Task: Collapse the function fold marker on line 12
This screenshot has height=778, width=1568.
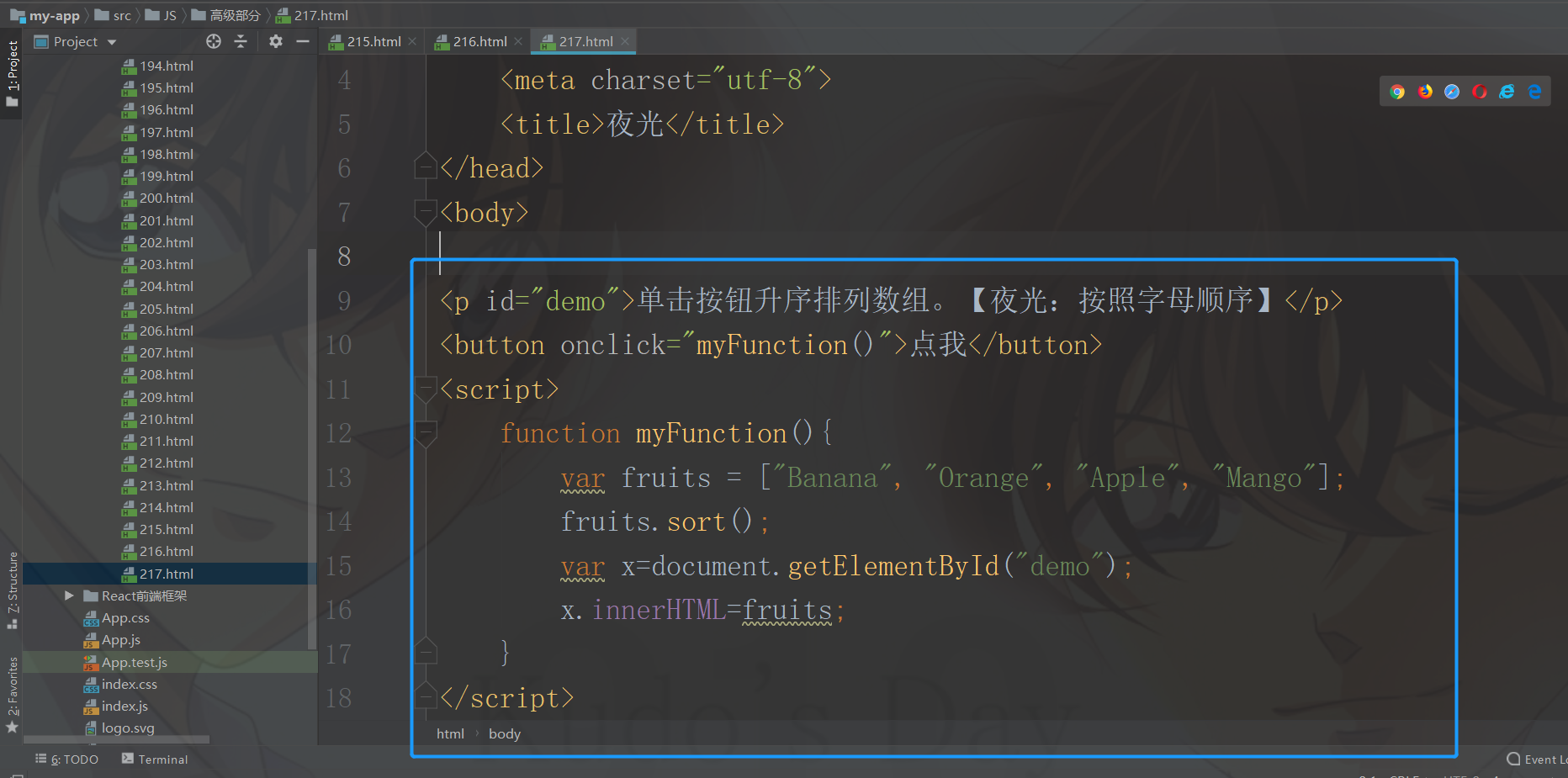Action: [426, 433]
